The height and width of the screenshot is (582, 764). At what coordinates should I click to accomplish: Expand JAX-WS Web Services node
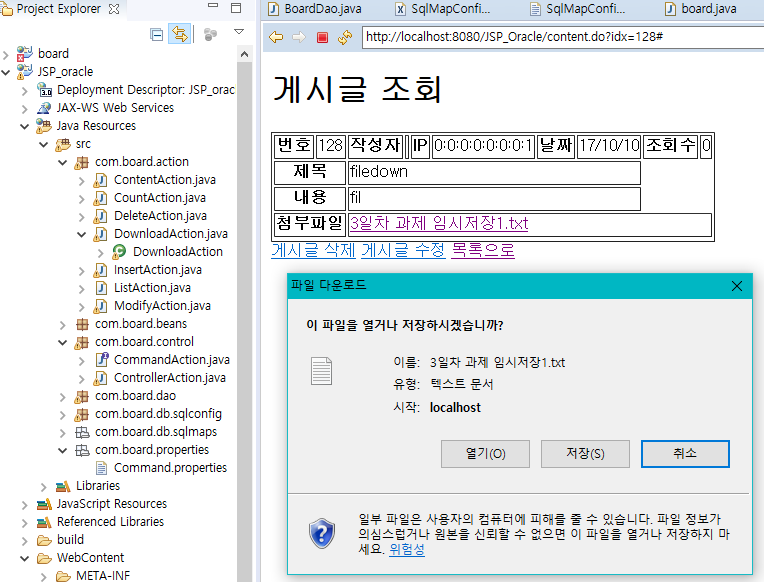[x=25, y=108]
